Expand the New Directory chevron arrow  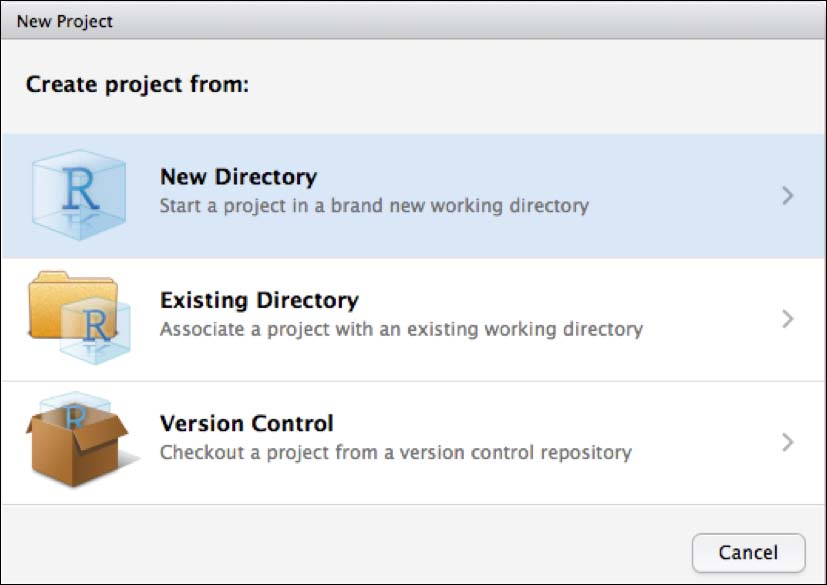(x=788, y=196)
